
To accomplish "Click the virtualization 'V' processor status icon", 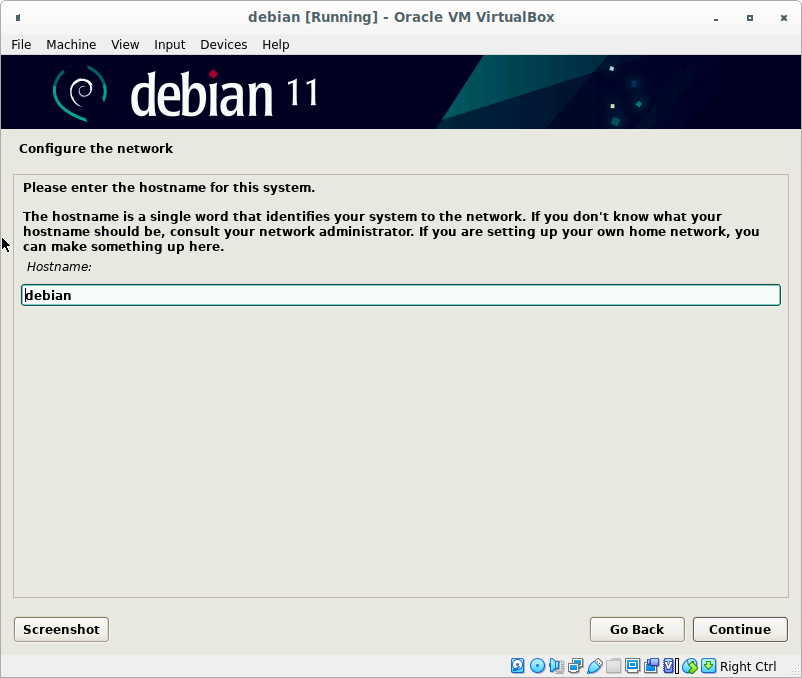I will pos(670,666).
